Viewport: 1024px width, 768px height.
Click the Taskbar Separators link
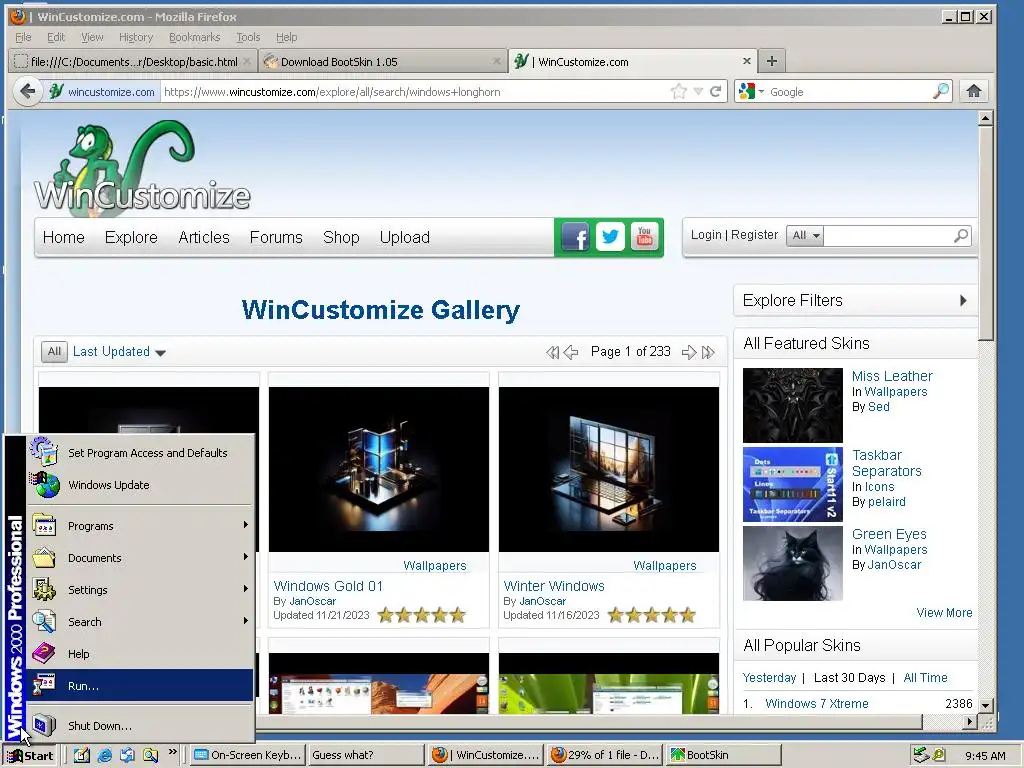click(886, 463)
